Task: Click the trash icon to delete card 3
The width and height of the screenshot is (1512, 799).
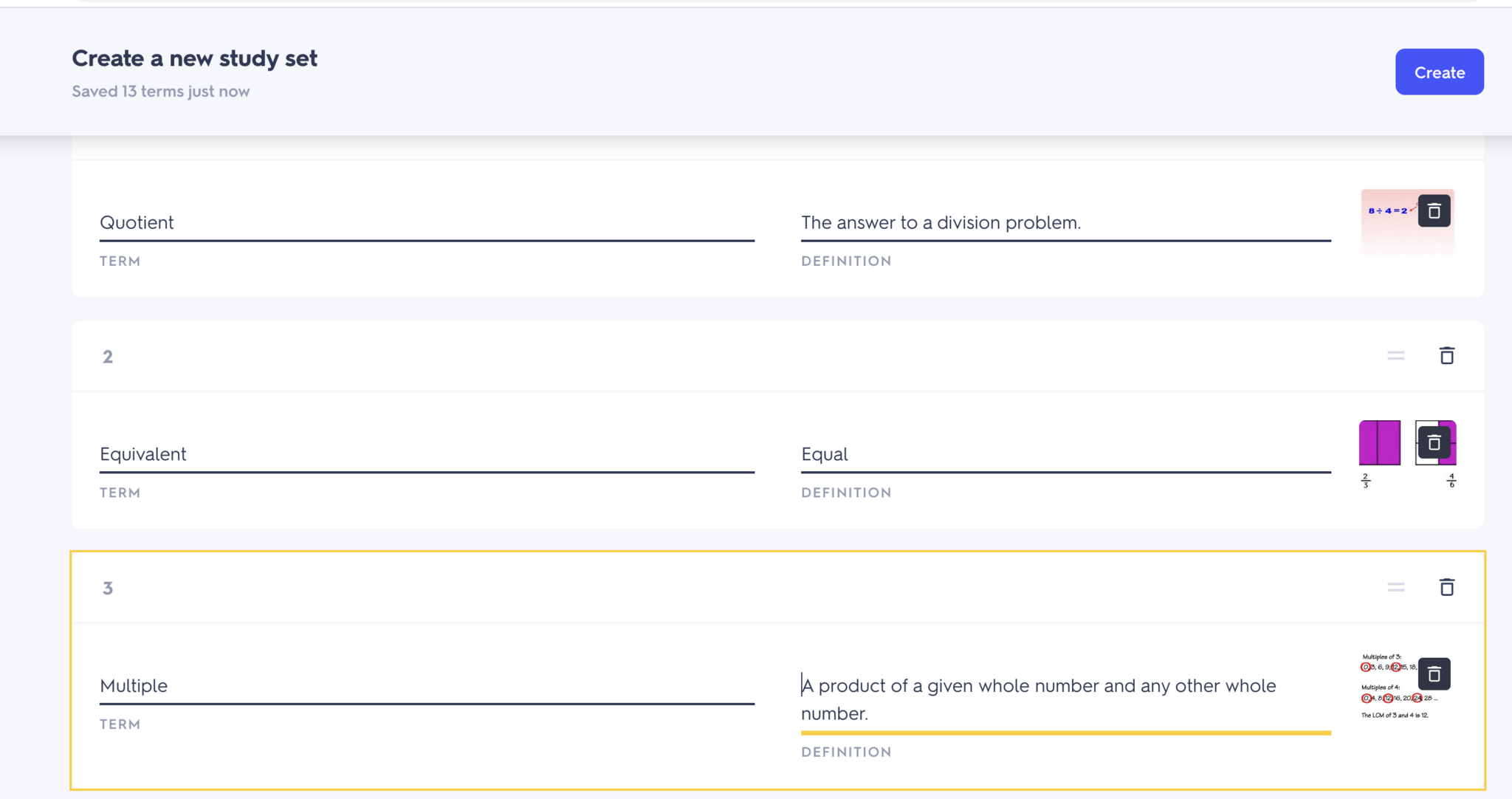Action: point(1446,588)
